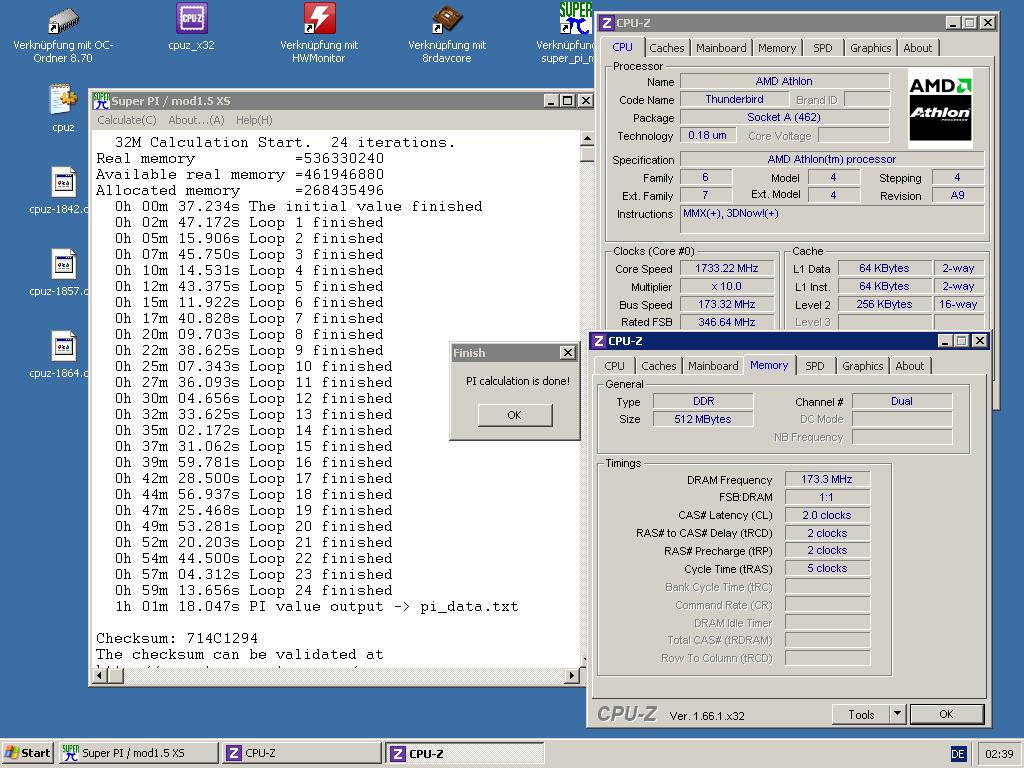Close the Finish dialog
The height and width of the screenshot is (768, 1024).
point(568,353)
